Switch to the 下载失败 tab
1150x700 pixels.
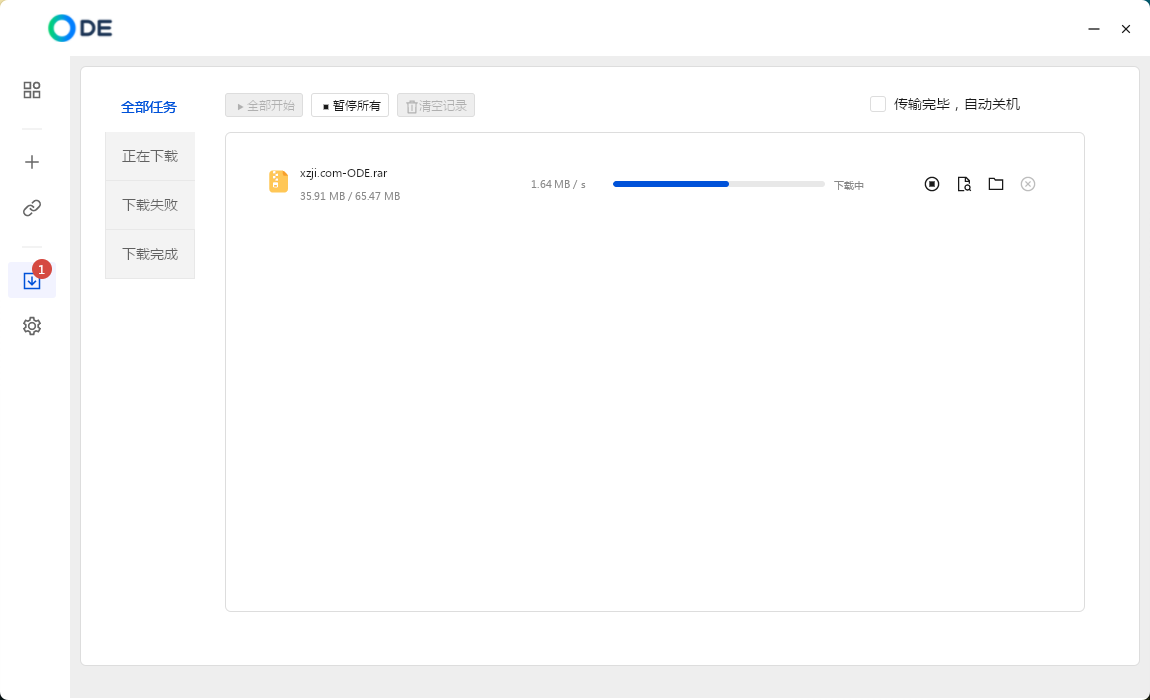pos(150,205)
